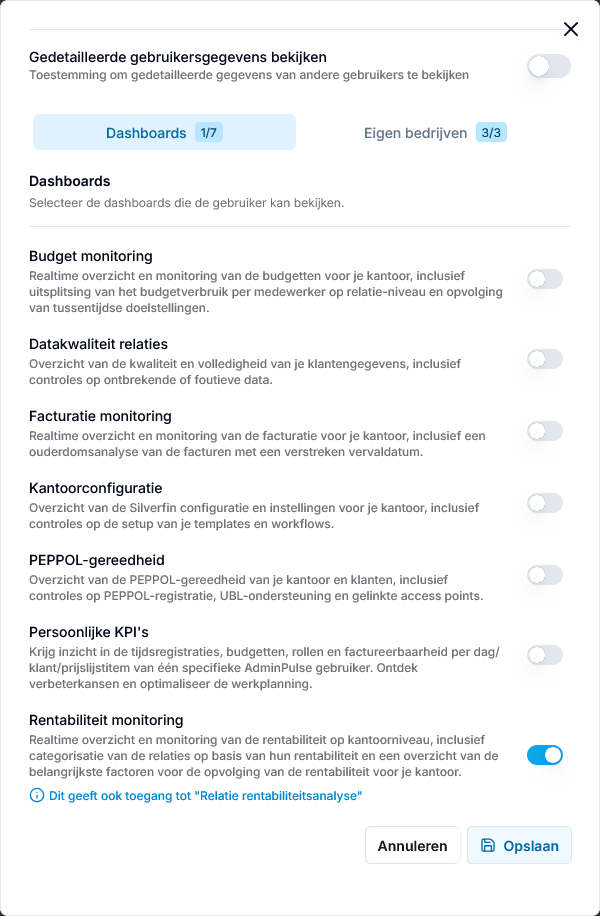600x916 pixels.
Task: Switch to Eigen bedrijven tab
Action: tap(435, 133)
